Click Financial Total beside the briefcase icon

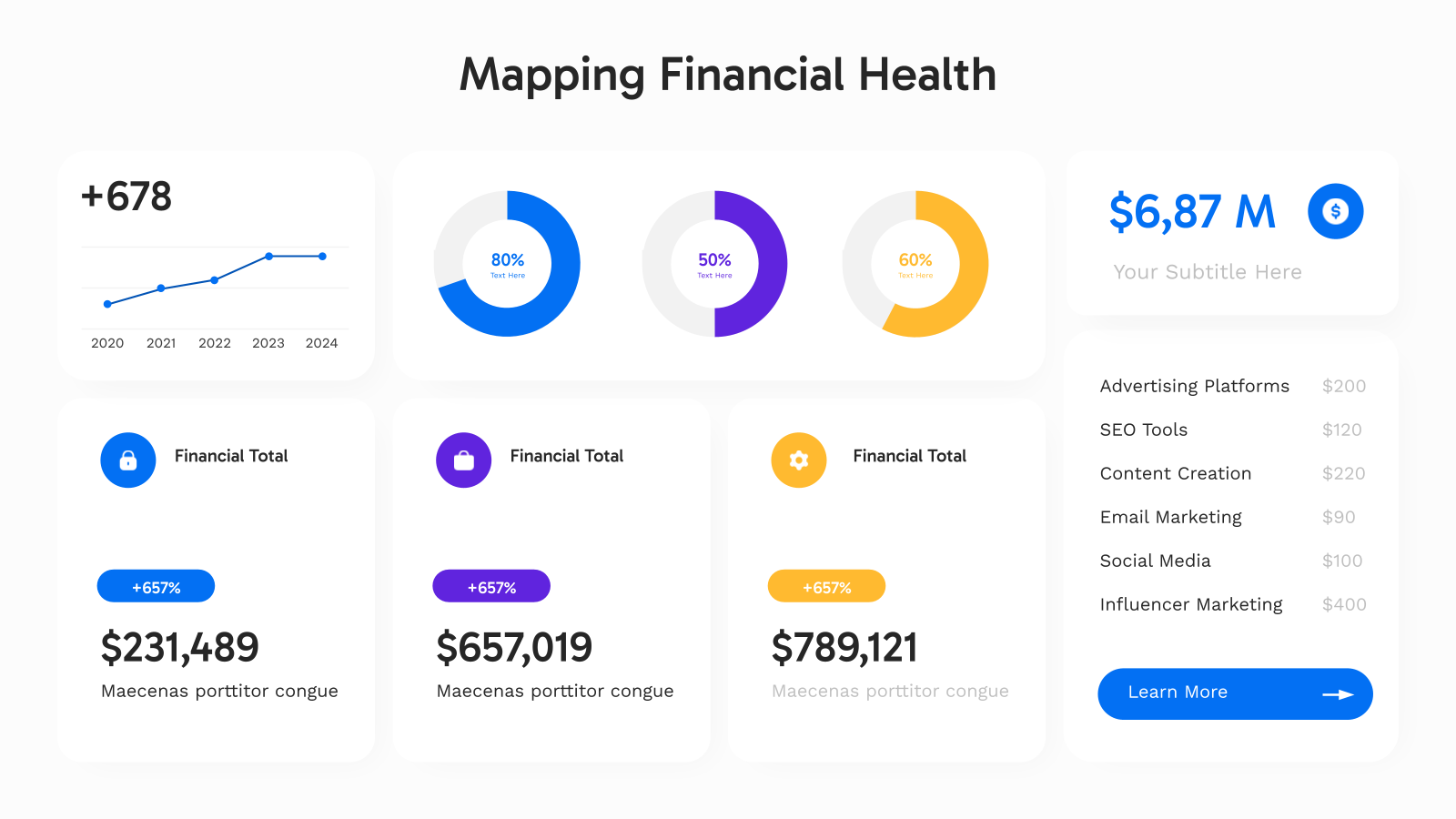567,456
